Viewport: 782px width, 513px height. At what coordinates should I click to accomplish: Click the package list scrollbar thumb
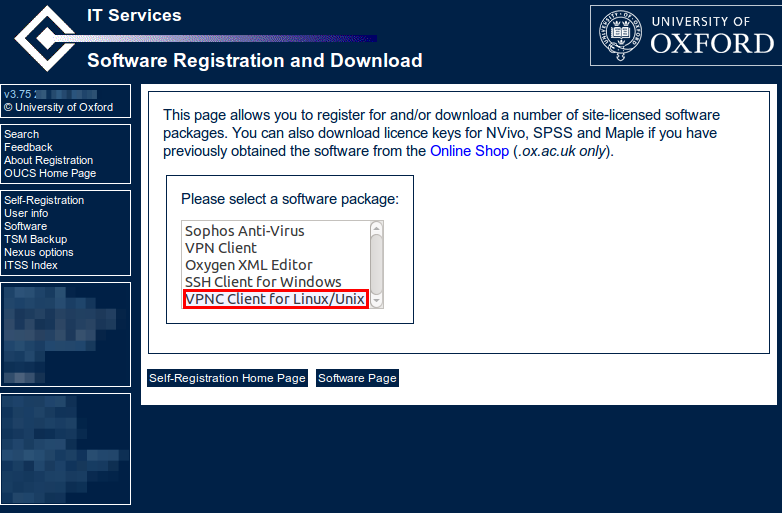pos(377,265)
